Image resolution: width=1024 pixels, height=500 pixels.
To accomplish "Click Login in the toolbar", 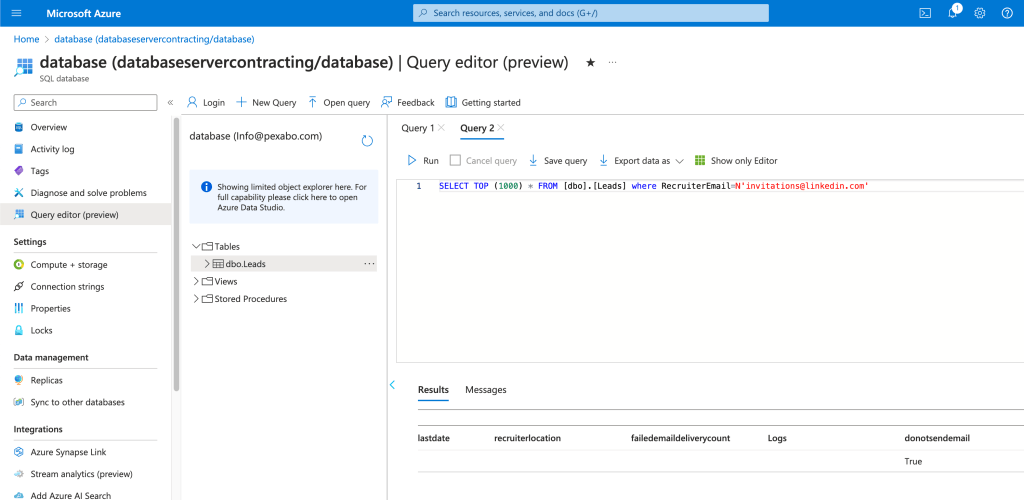I will tap(206, 102).
